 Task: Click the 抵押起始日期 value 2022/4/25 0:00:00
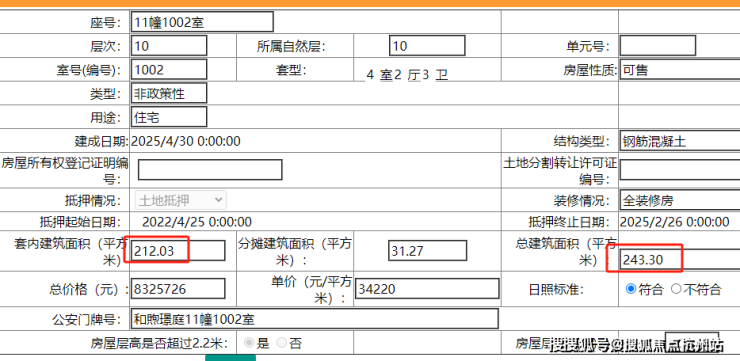[197, 222]
